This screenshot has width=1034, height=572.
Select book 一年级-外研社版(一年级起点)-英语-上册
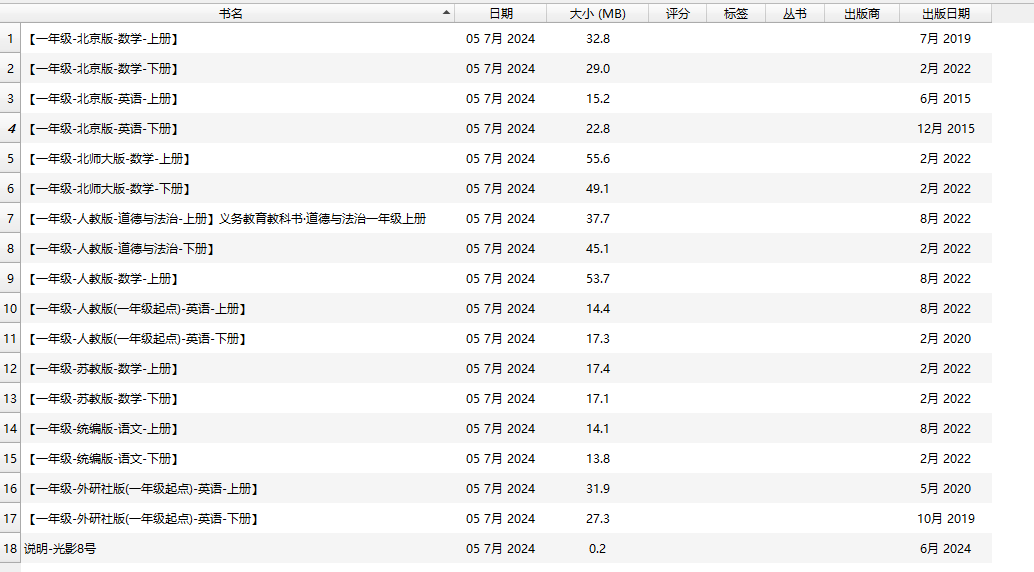tap(142, 489)
